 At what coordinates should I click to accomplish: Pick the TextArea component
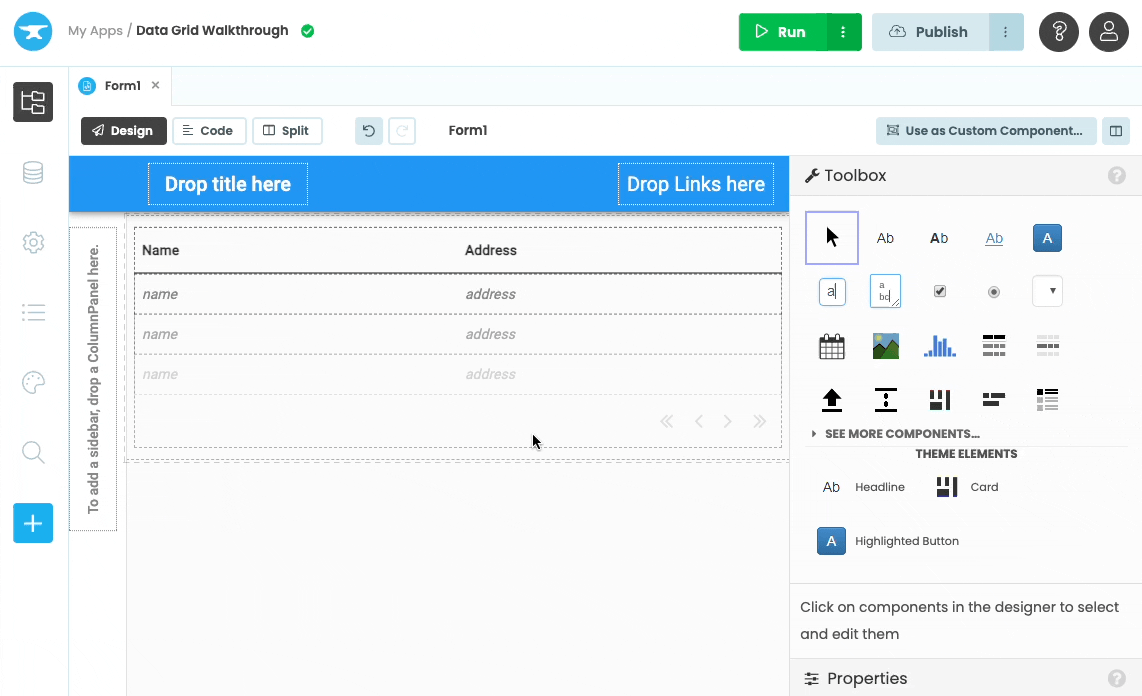click(886, 291)
